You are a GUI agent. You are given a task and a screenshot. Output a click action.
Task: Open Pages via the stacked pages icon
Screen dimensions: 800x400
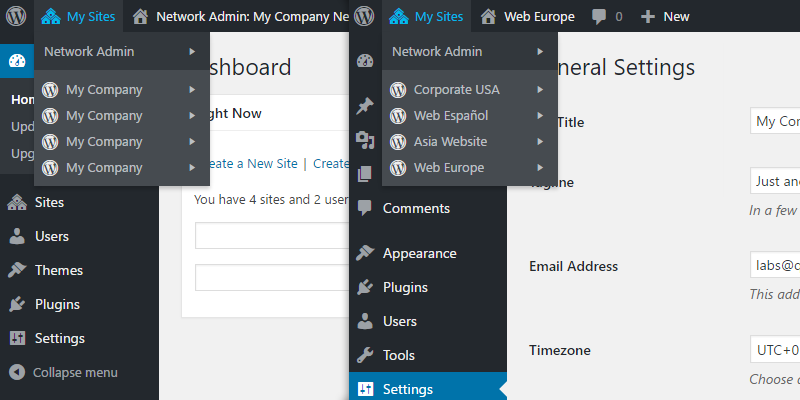coord(365,174)
